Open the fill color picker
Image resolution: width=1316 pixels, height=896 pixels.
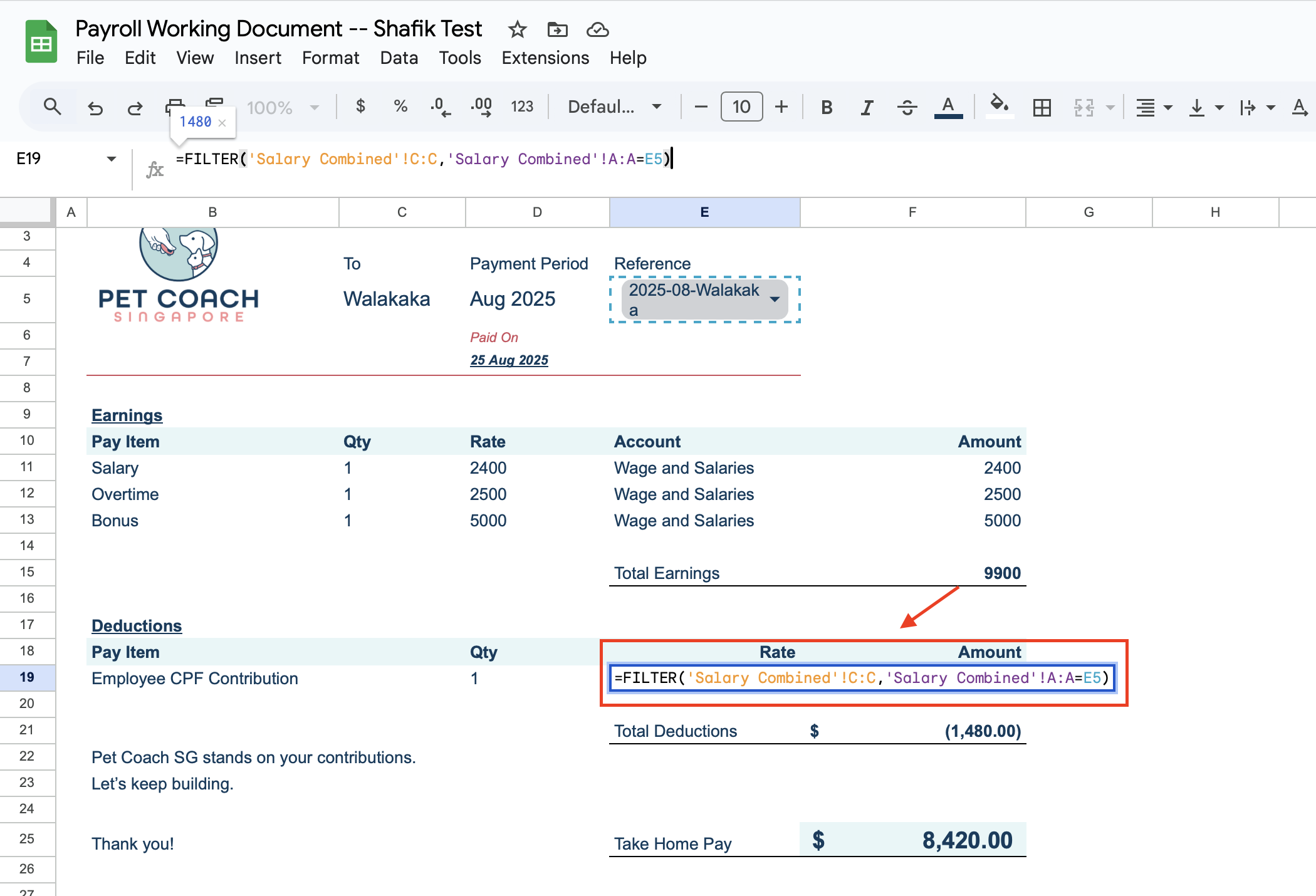(x=1000, y=105)
